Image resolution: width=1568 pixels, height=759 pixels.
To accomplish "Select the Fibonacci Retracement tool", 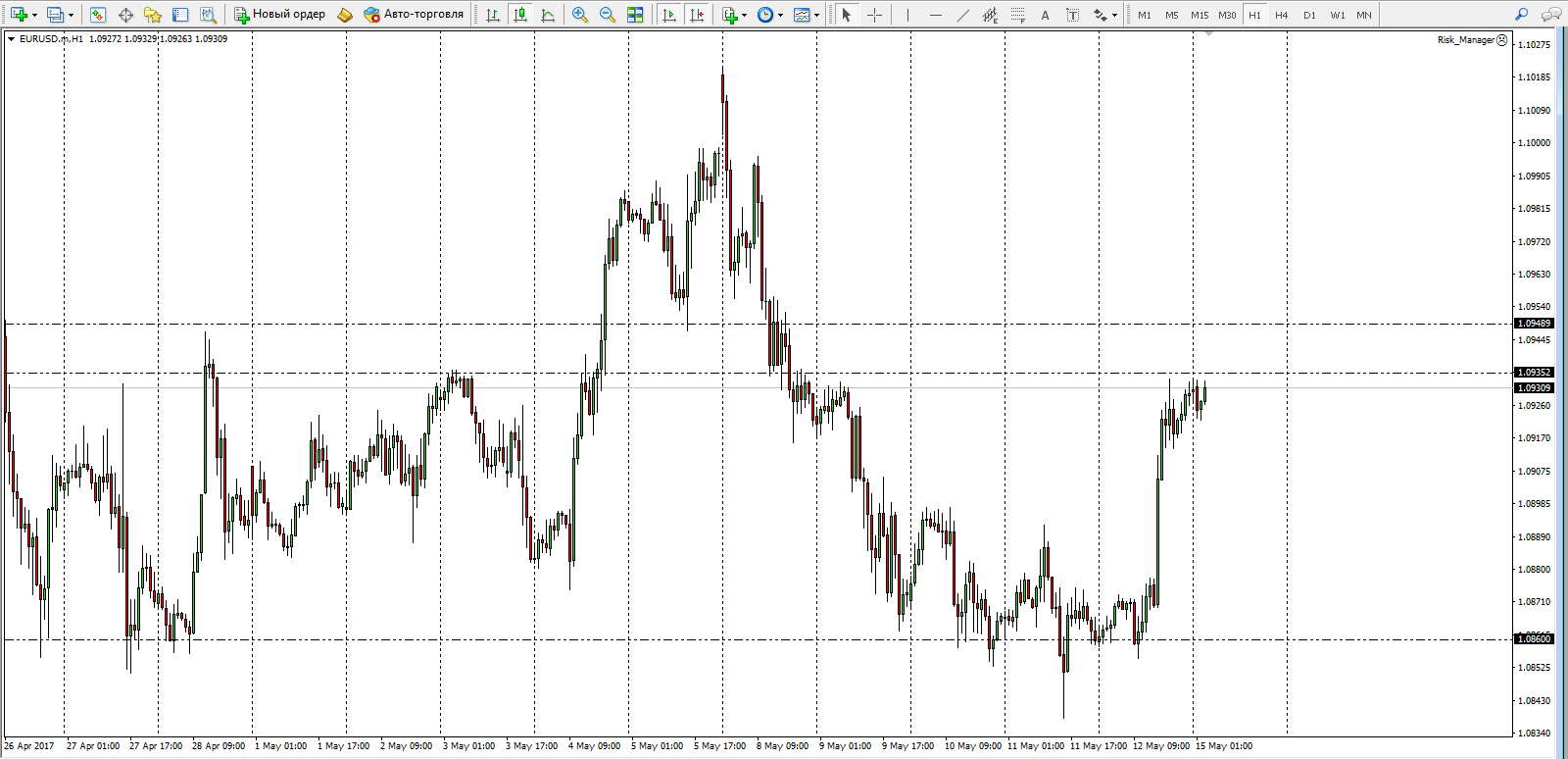I will coord(1017,15).
